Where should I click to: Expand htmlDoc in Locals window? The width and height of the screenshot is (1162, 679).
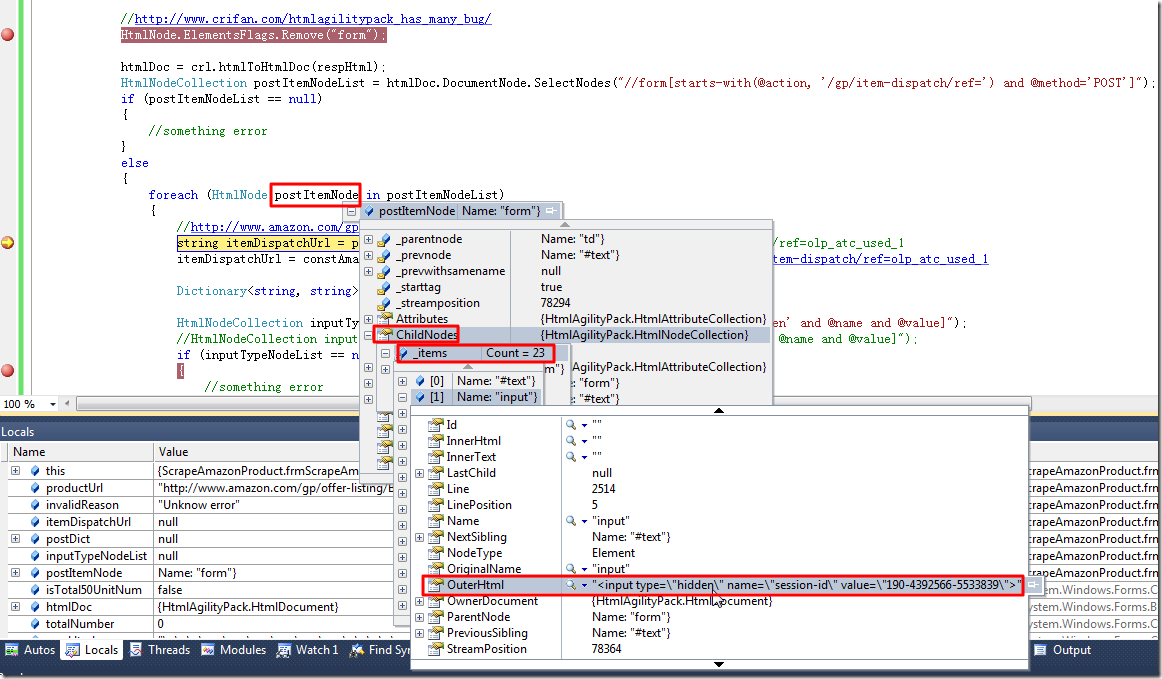16,606
